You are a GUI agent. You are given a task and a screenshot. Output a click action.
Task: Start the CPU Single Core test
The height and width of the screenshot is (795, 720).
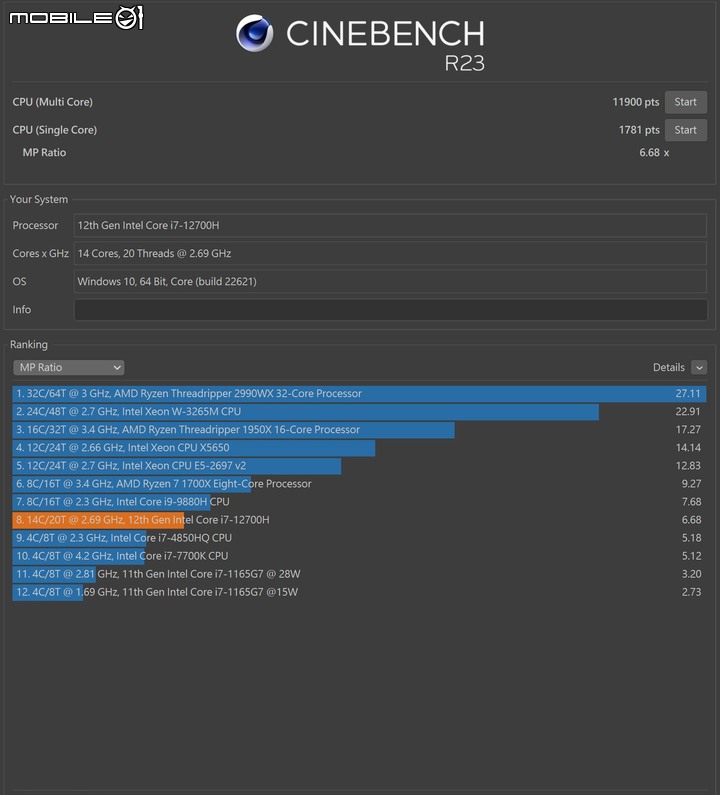tap(686, 130)
